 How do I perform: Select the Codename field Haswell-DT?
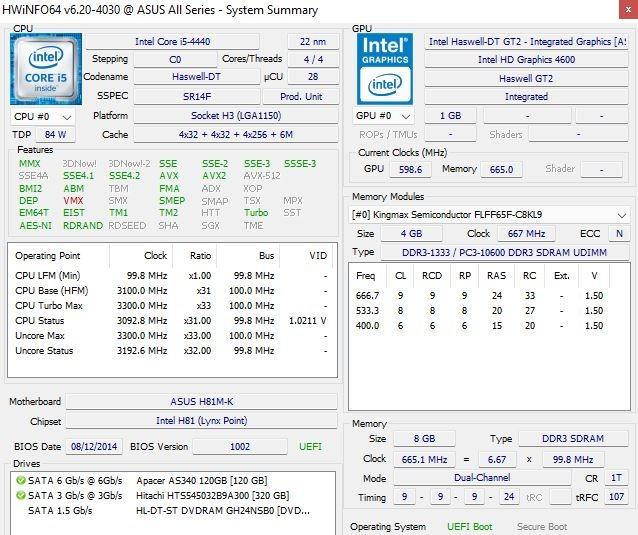(197, 77)
